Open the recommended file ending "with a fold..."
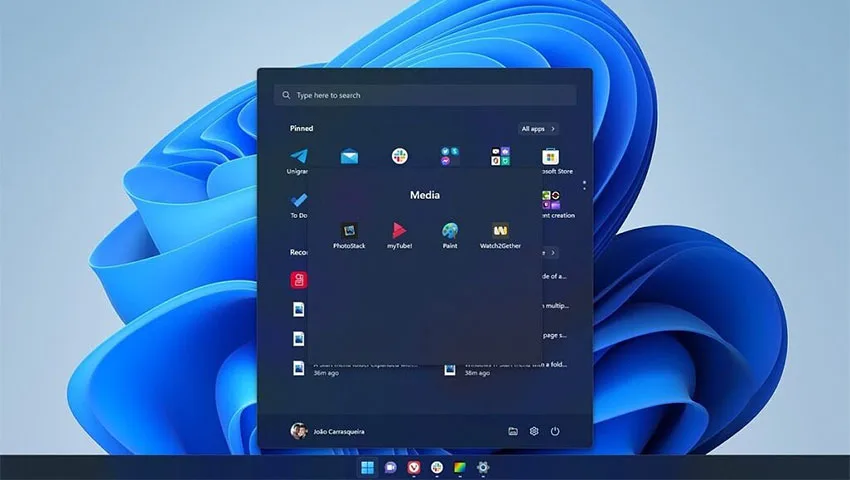 505,368
